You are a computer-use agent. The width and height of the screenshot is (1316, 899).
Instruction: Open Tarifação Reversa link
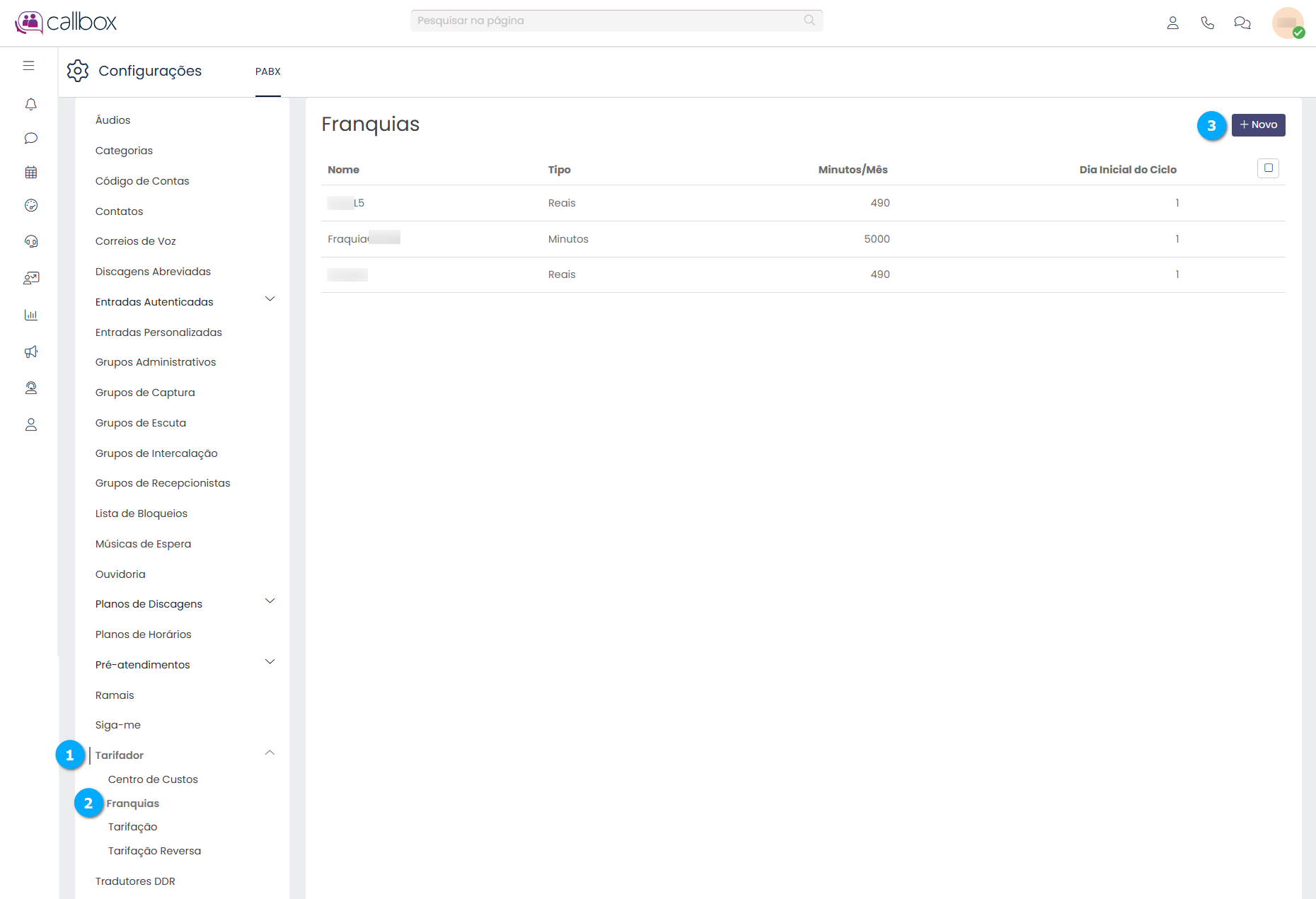[x=154, y=851]
